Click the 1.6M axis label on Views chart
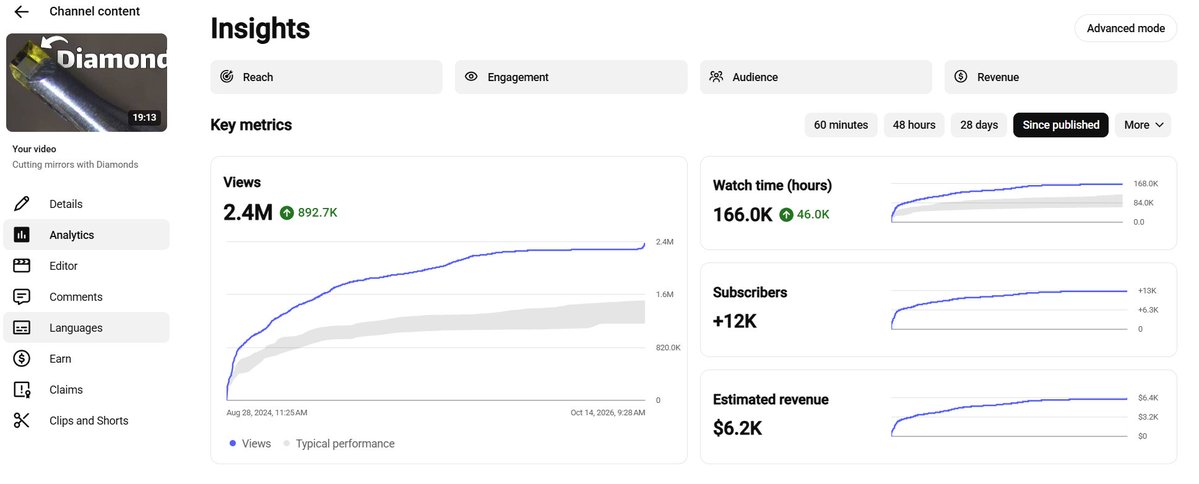1199x484 pixels. pos(664,294)
